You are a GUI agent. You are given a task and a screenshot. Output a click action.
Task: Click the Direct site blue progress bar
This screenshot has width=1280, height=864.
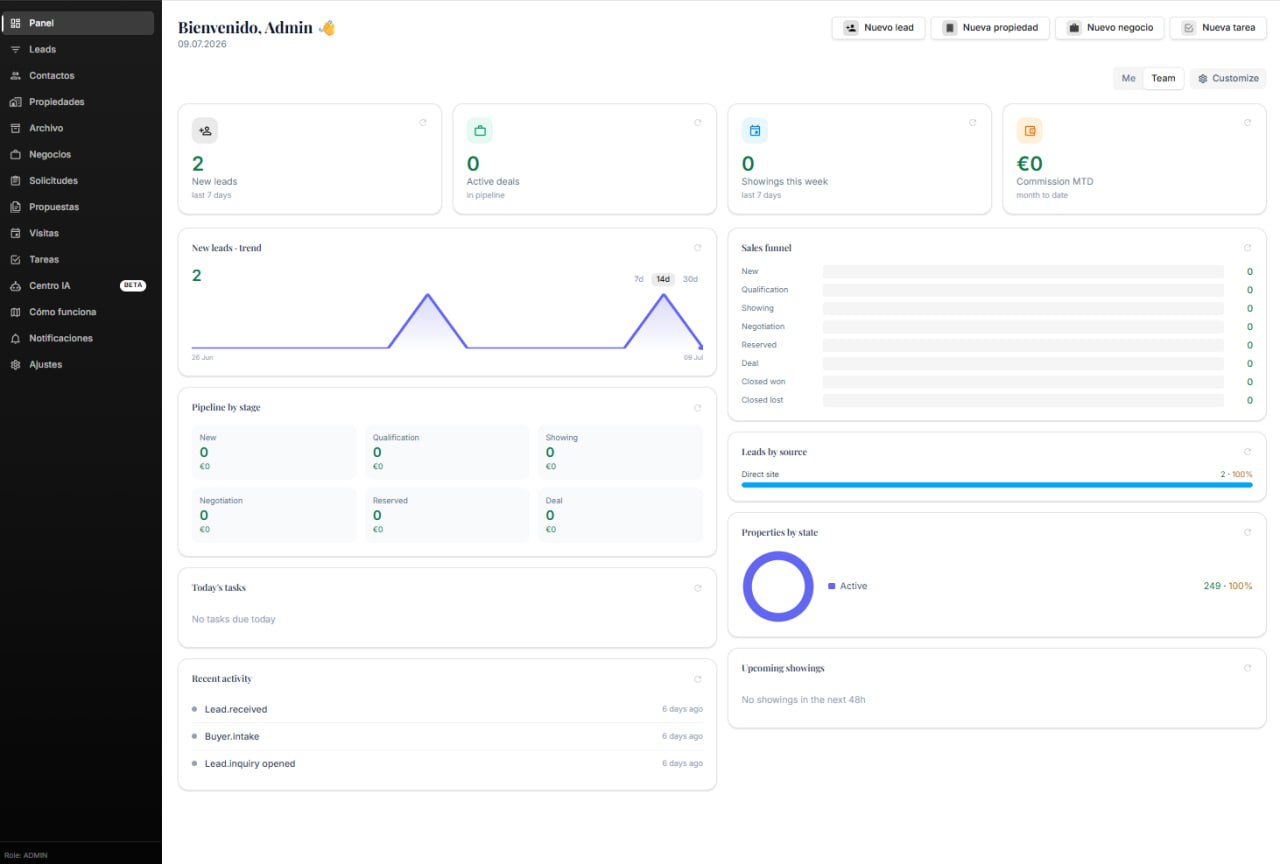click(x=997, y=485)
